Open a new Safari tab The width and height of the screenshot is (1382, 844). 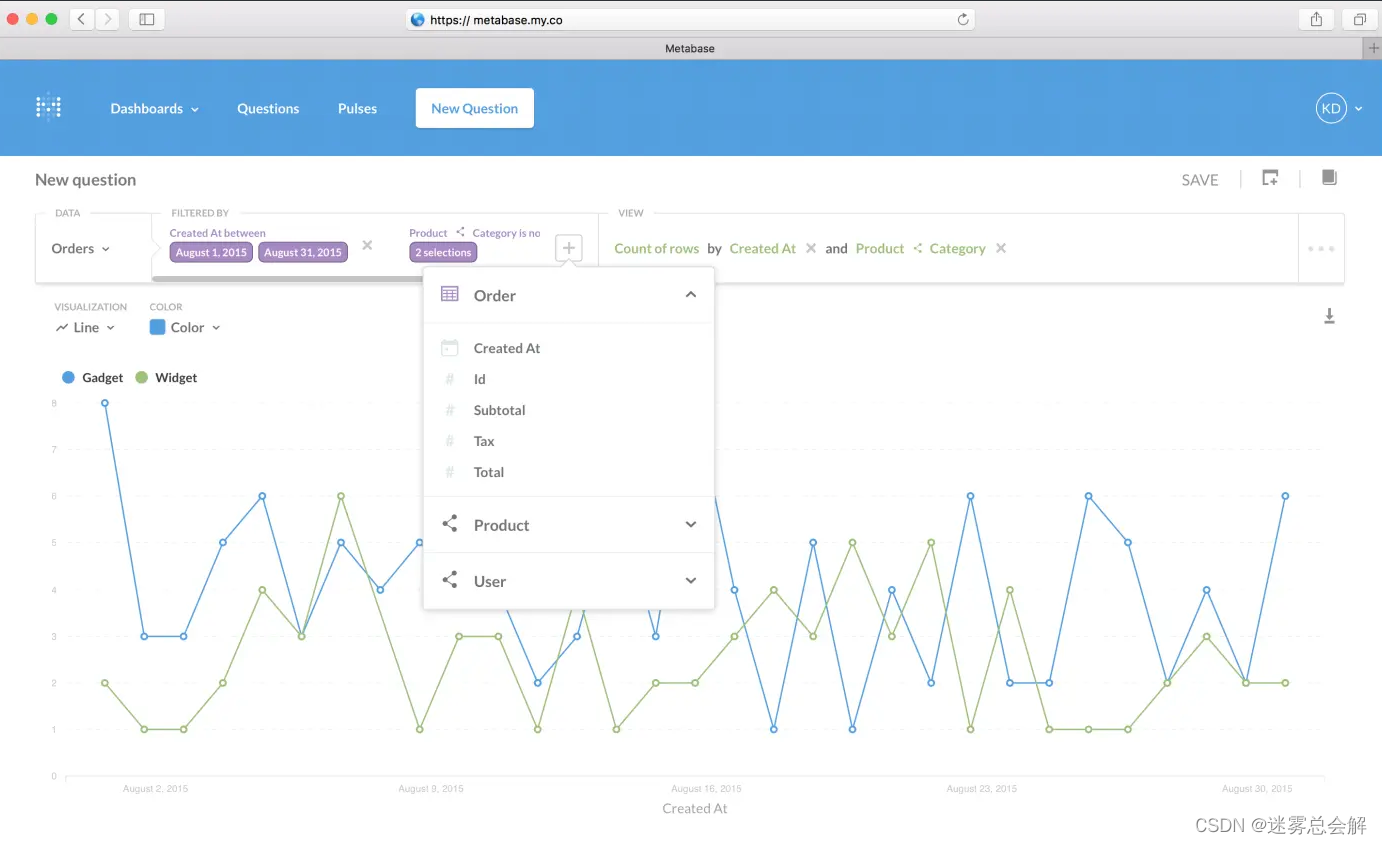pyautogui.click(x=1373, y=48)
